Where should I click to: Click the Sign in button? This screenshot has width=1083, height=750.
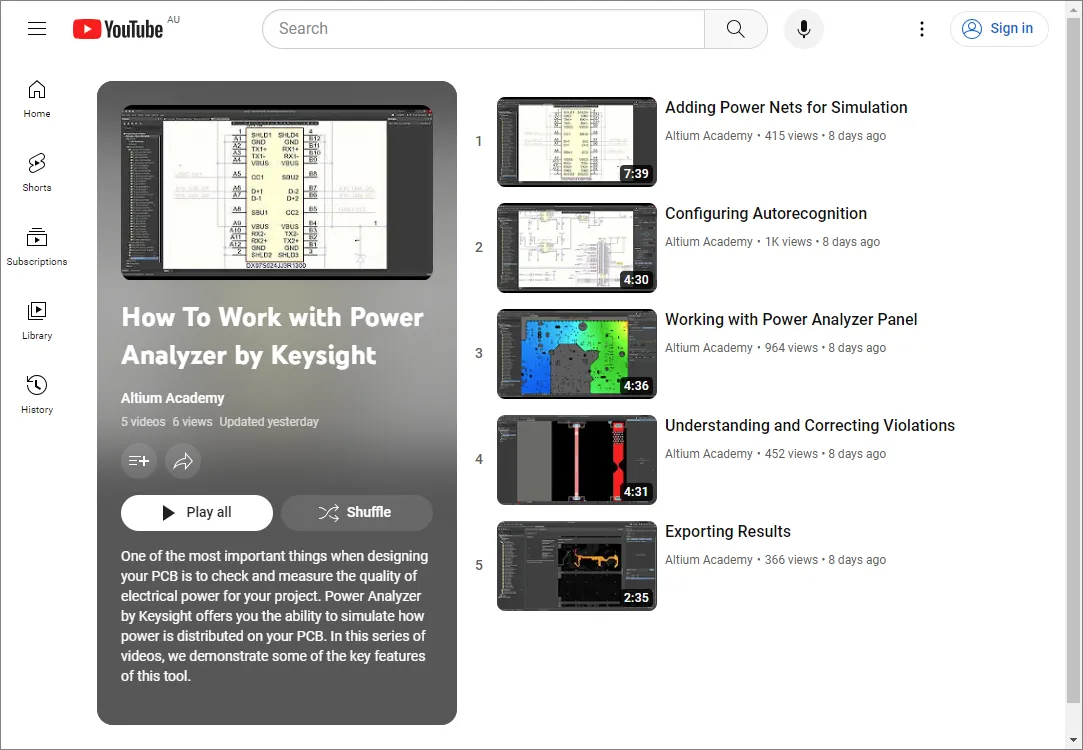coord(999,29)
